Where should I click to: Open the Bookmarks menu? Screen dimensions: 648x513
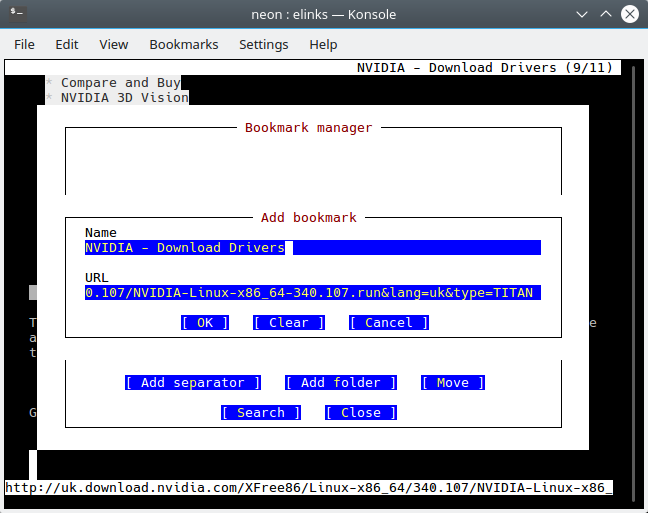184,44
